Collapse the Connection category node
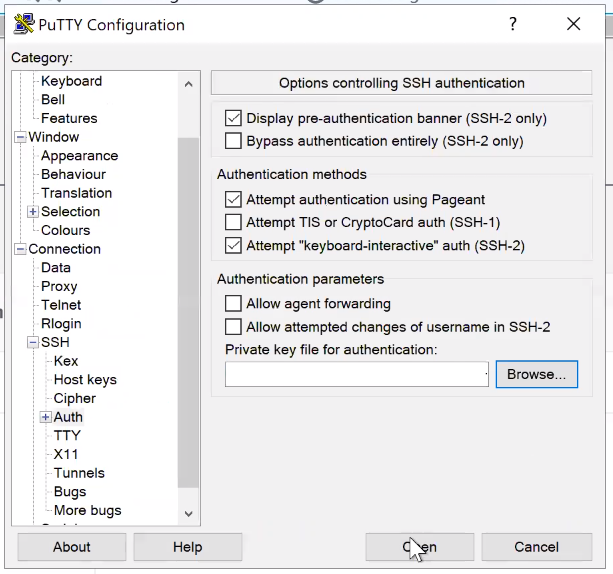This screenshot has width=613, height=574. click(20, 249)
